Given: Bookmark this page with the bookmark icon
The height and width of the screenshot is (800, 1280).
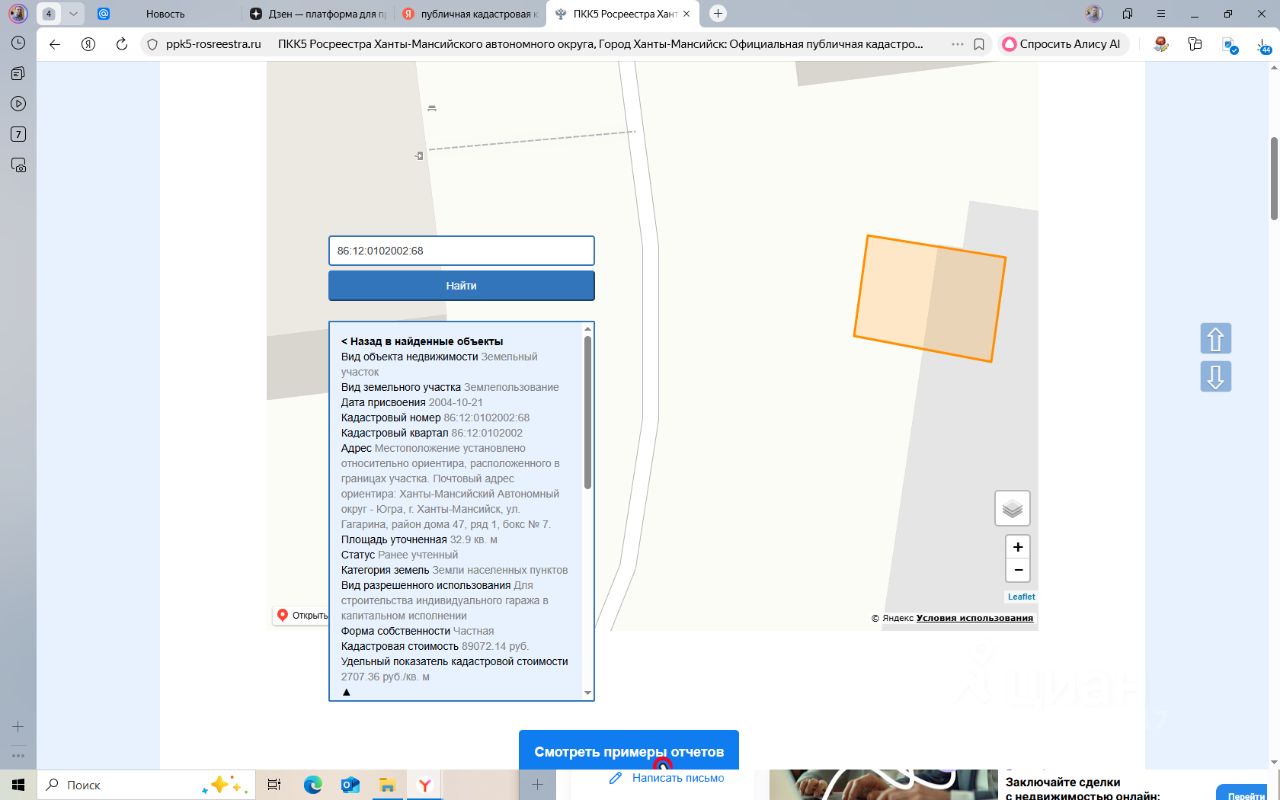Looking at the screenshot, I should pos(979,44).
